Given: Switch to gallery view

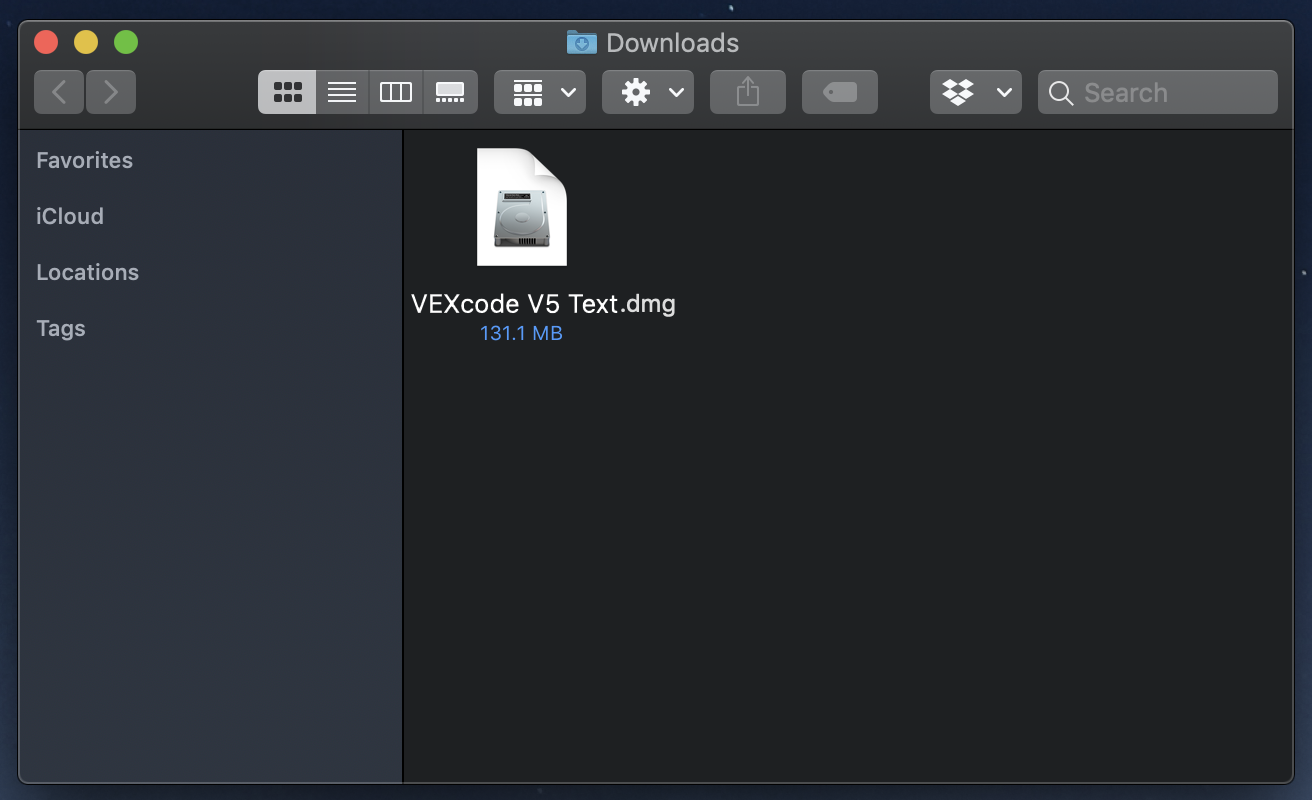Looking at the screenshot, I should [450, 91].
